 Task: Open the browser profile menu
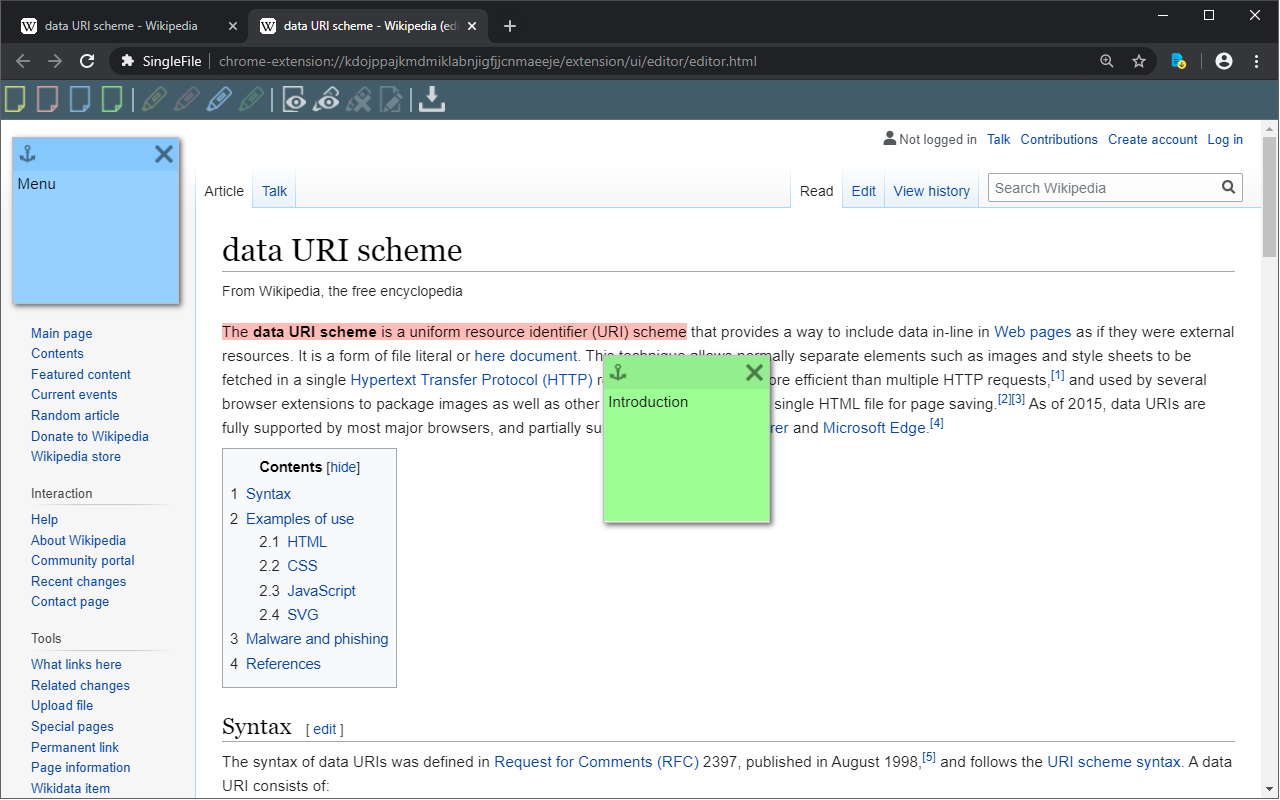(1223, 60)
